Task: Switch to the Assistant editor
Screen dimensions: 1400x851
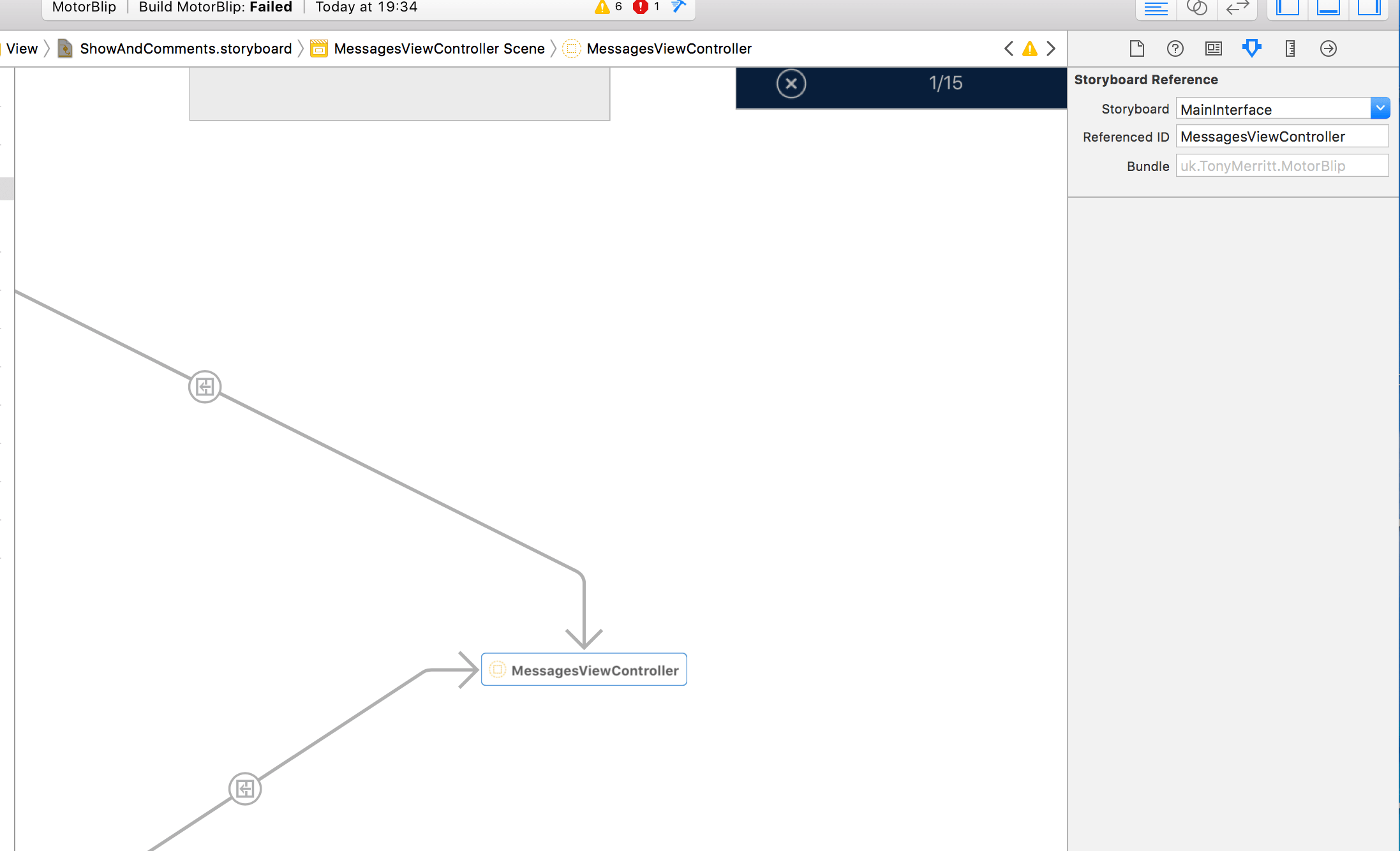Action: point(1196,8)
